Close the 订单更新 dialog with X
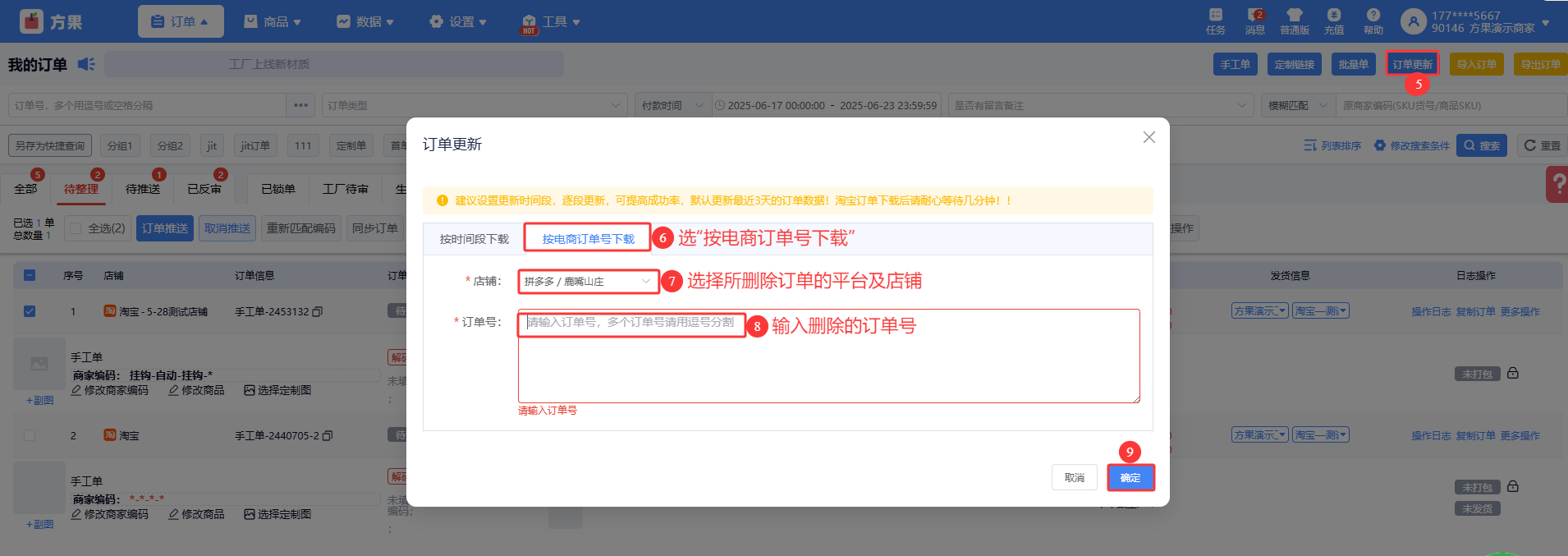1568x556 pixels. (1149, 137)
